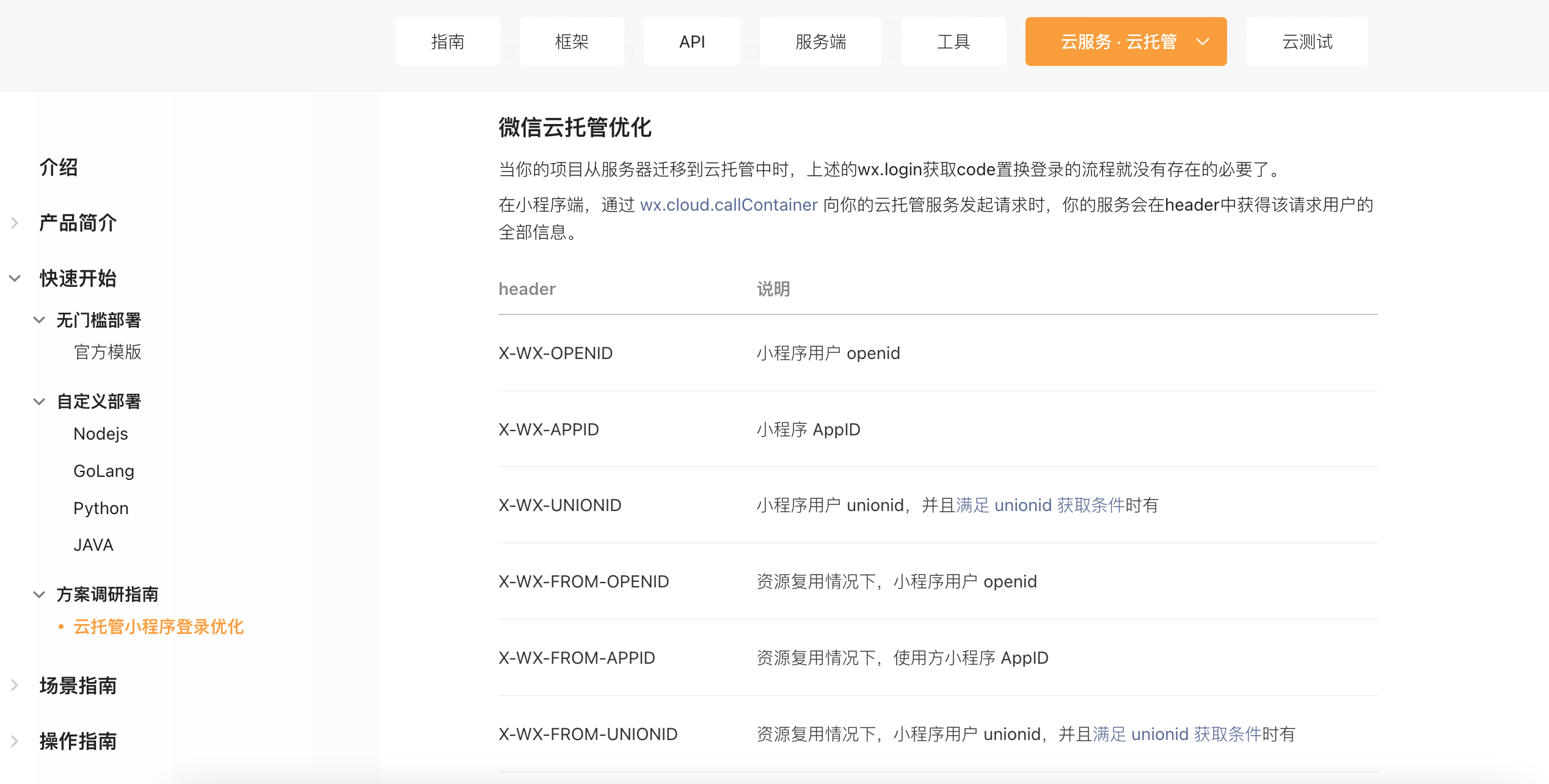Collapse the 方案调研指南 subsection chevron
This screenshot has height=784, width=1549.
click(39, 594)
